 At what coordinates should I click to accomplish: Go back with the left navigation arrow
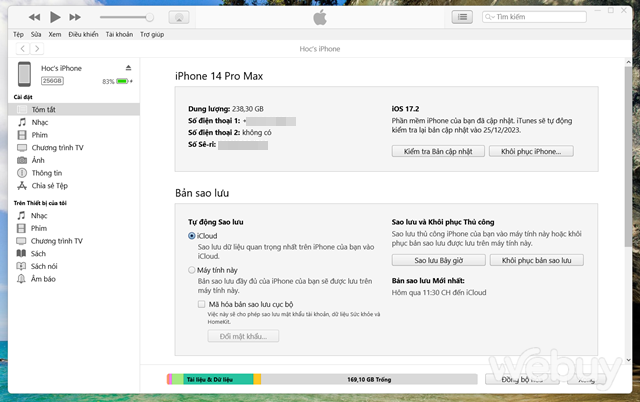coord(24,48)
